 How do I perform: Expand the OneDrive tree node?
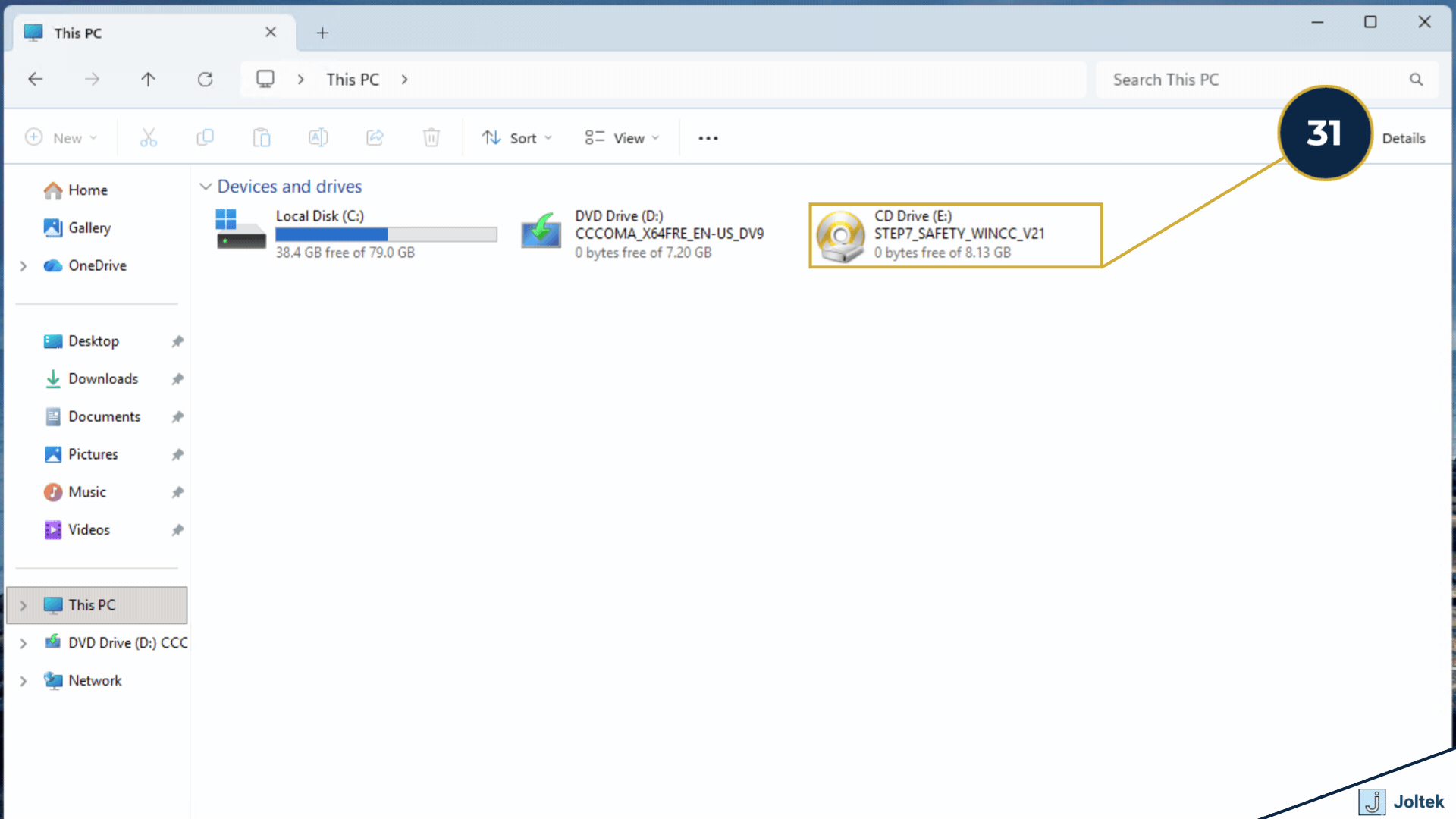point(23,266)
